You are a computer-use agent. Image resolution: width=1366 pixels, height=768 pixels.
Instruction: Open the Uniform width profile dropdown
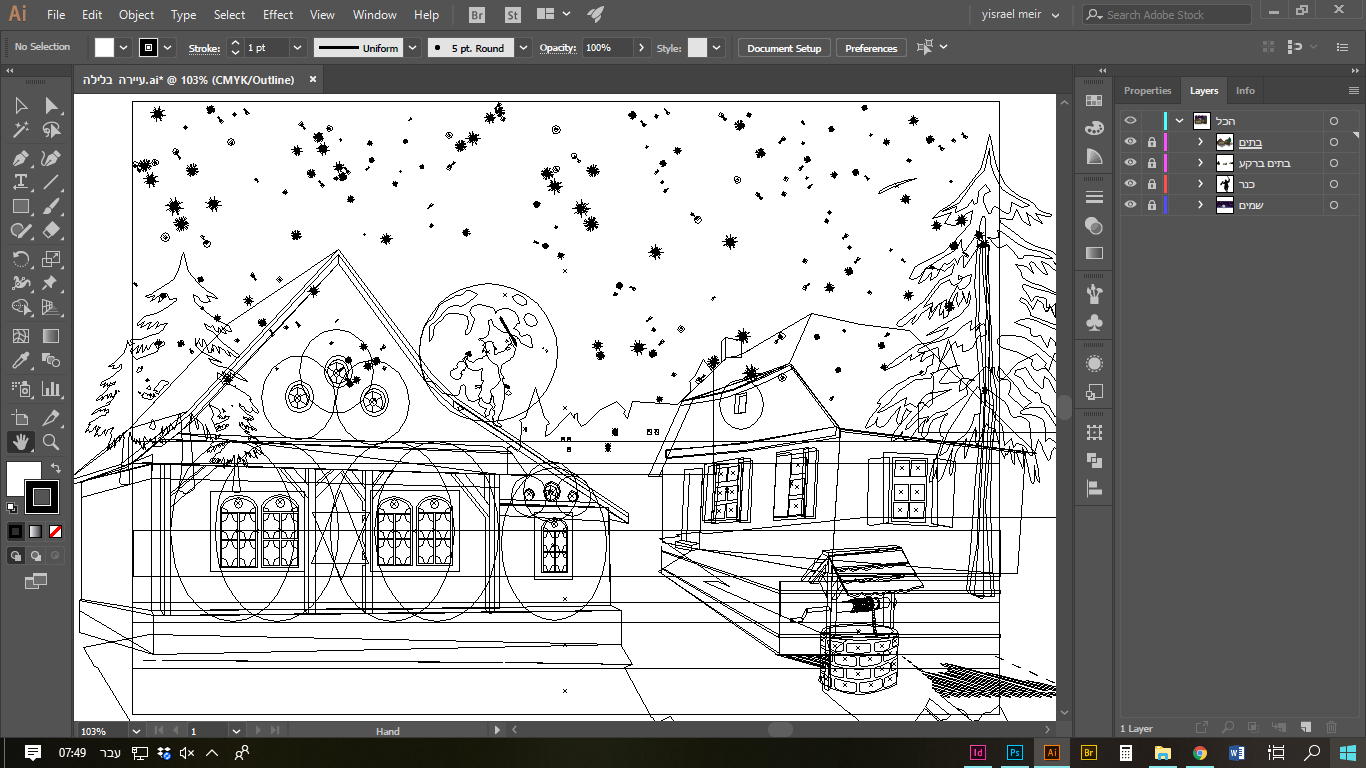click(410, 48)
